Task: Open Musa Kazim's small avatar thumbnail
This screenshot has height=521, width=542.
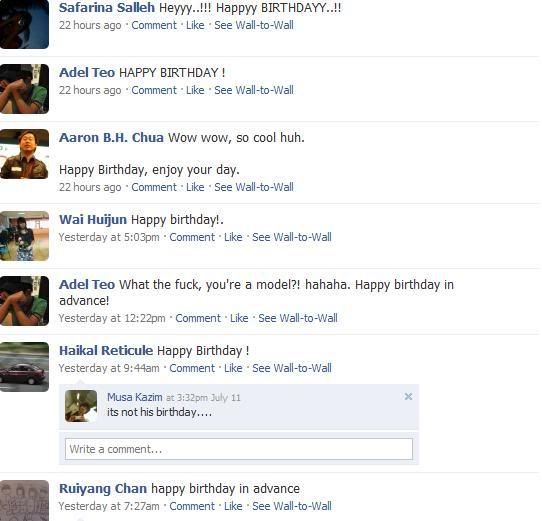Action: pyautogui.click(x=81, y=406)
